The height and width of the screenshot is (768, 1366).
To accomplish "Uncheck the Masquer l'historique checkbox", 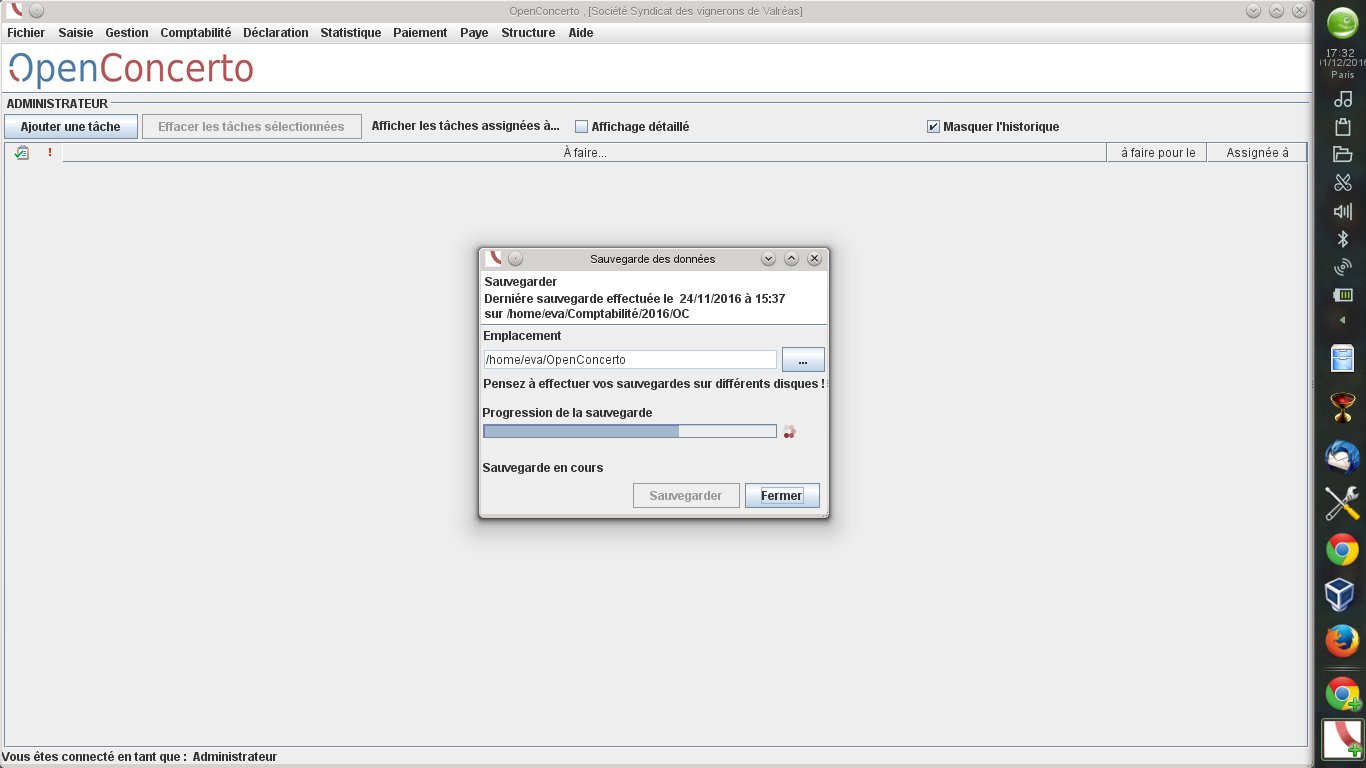I will [x=933, y=127].
